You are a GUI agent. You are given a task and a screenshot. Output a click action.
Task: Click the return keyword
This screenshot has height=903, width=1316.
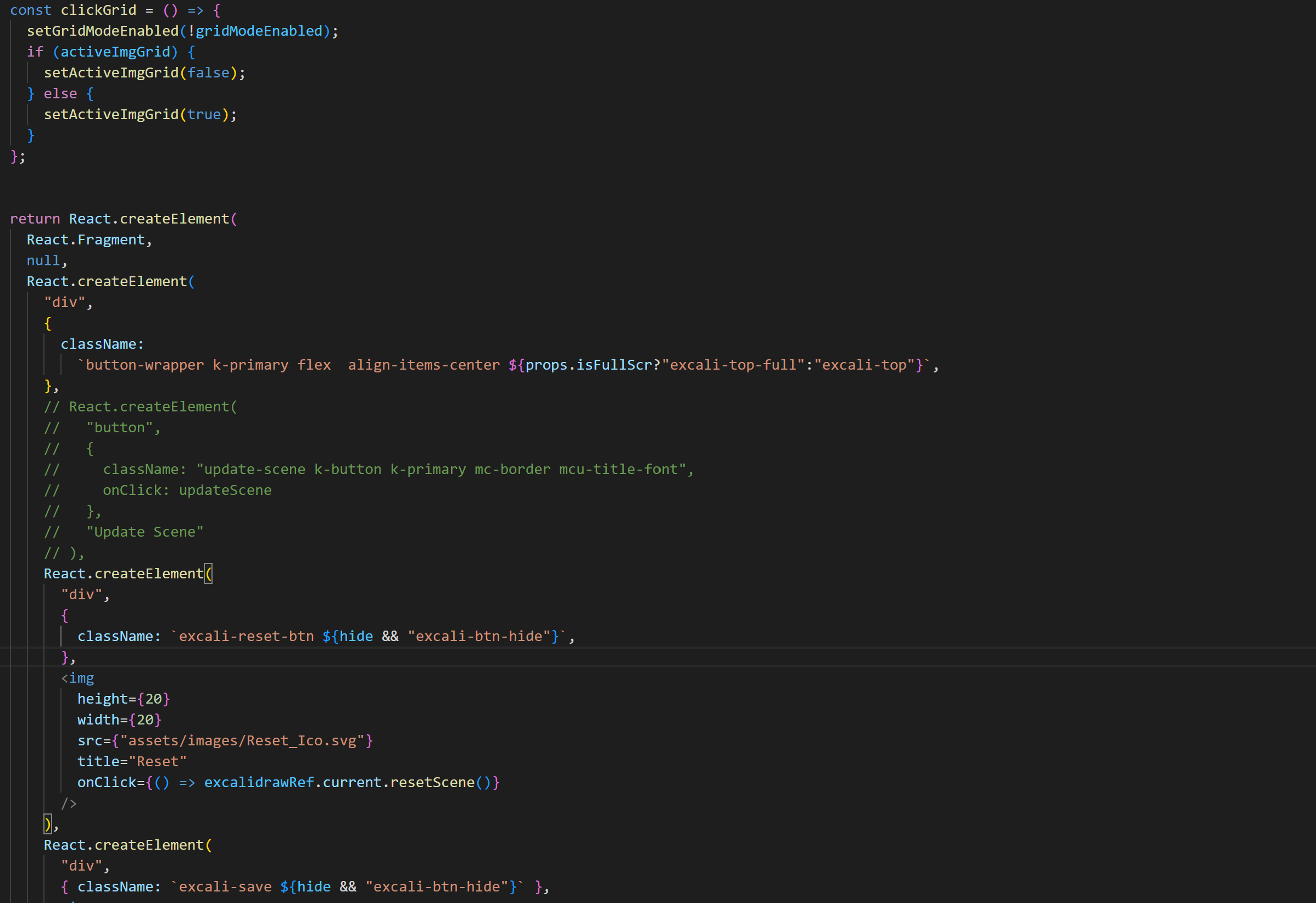click(36, 219)
